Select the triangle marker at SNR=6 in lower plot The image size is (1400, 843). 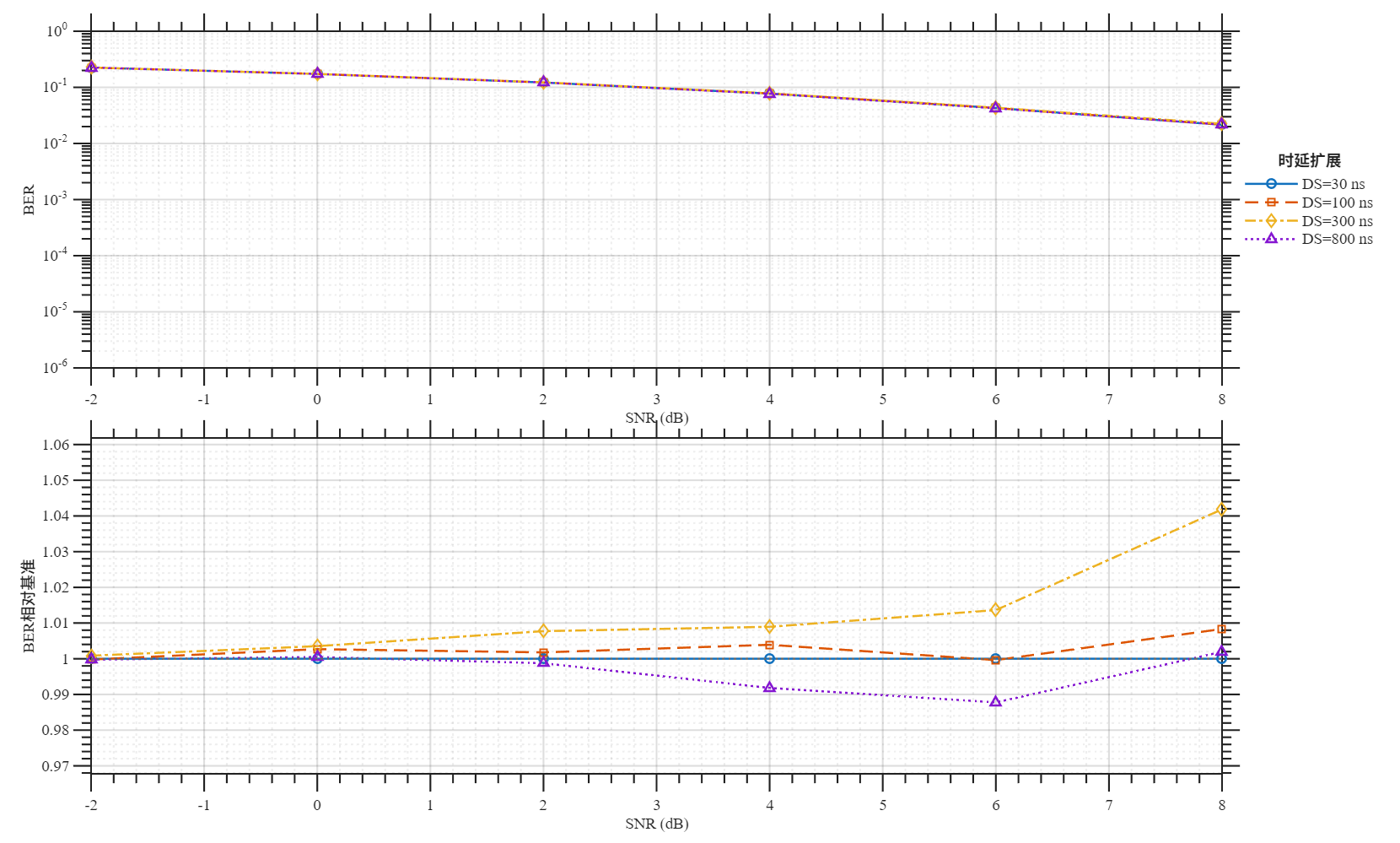[x=994, y=701]
